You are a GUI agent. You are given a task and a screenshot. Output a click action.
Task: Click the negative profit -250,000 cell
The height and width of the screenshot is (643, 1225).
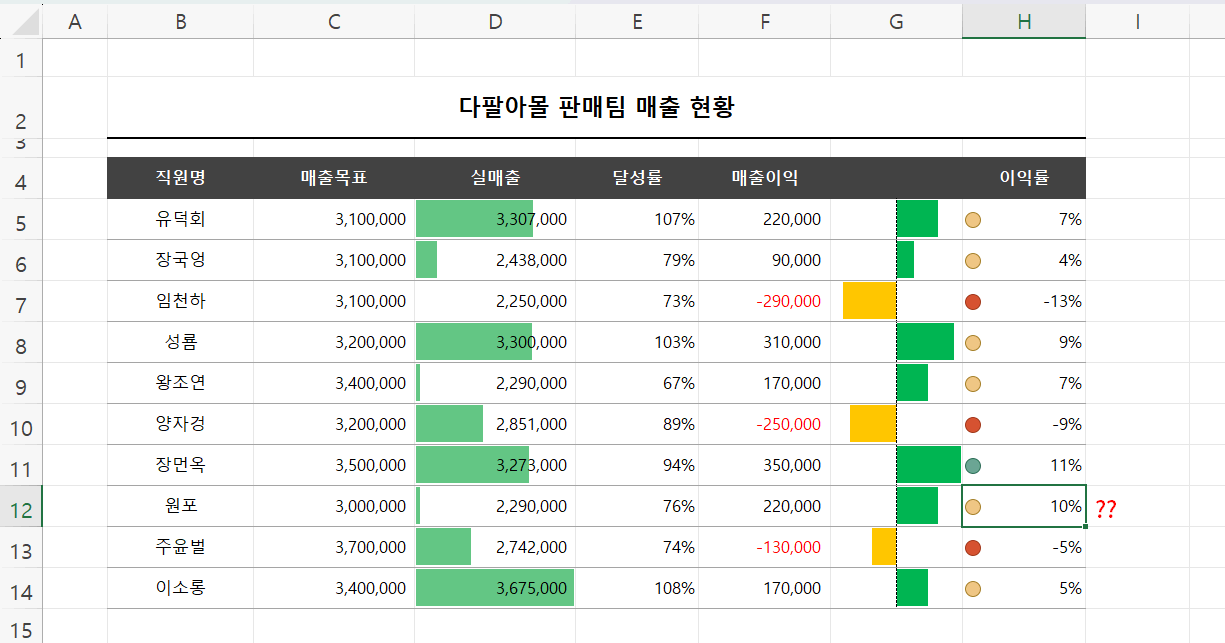[x=764, y=424]
